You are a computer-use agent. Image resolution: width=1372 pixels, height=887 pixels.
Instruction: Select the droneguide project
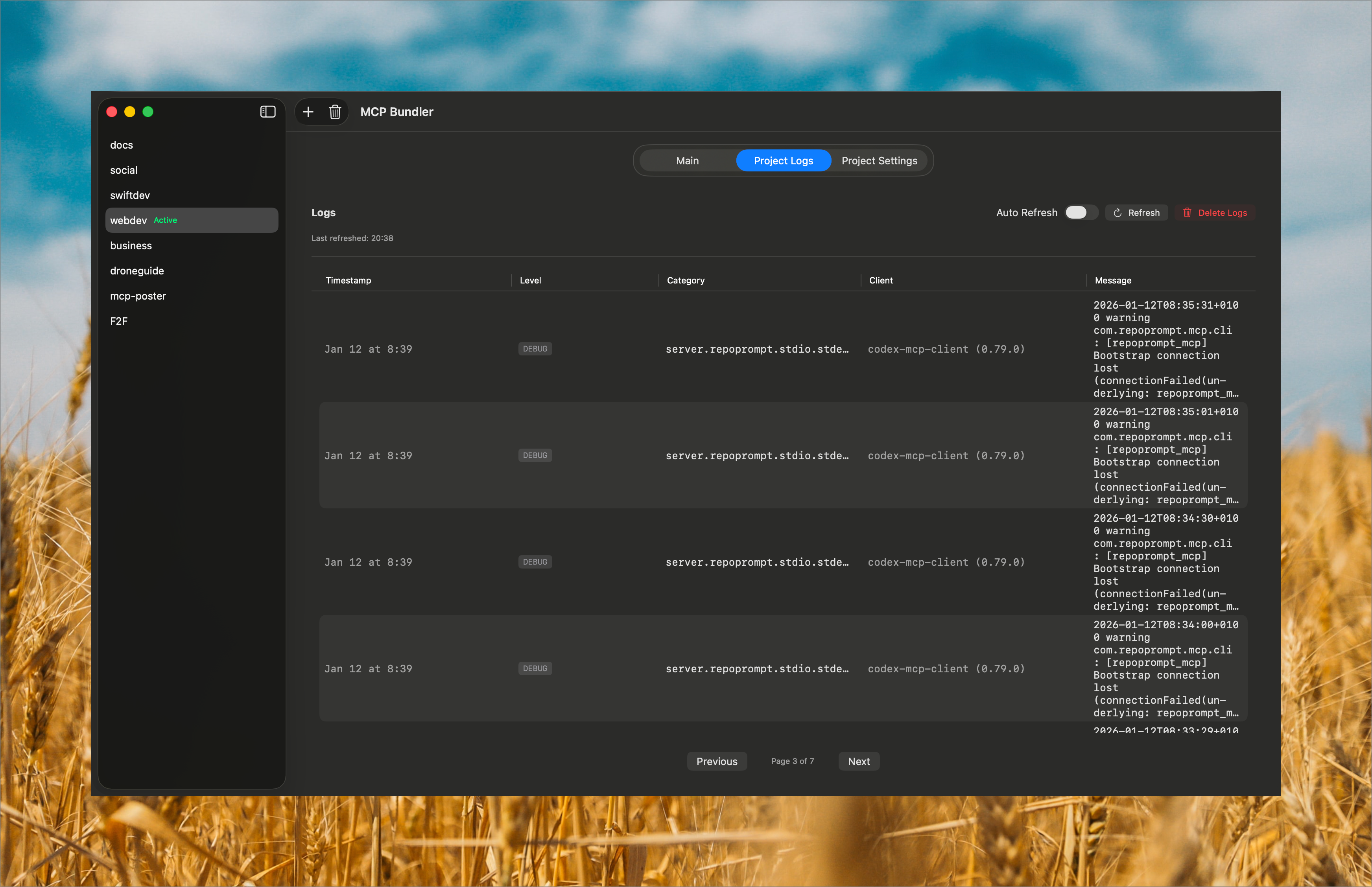click(191, 271)
